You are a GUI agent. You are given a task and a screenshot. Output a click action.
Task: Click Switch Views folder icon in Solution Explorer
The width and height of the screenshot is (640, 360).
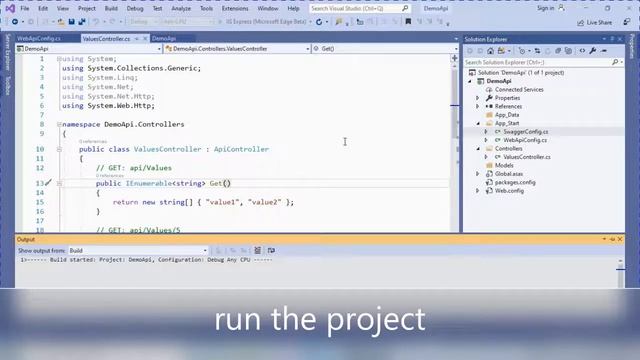(501, 51)
